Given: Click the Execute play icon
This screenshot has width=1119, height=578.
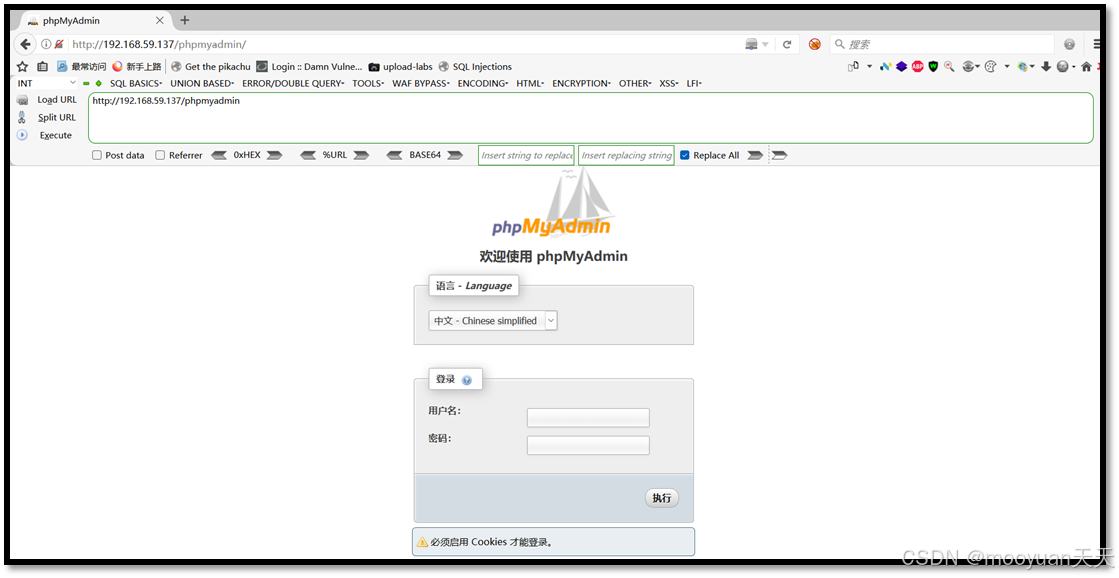Looking at the screenshot, I should (22, 135).
